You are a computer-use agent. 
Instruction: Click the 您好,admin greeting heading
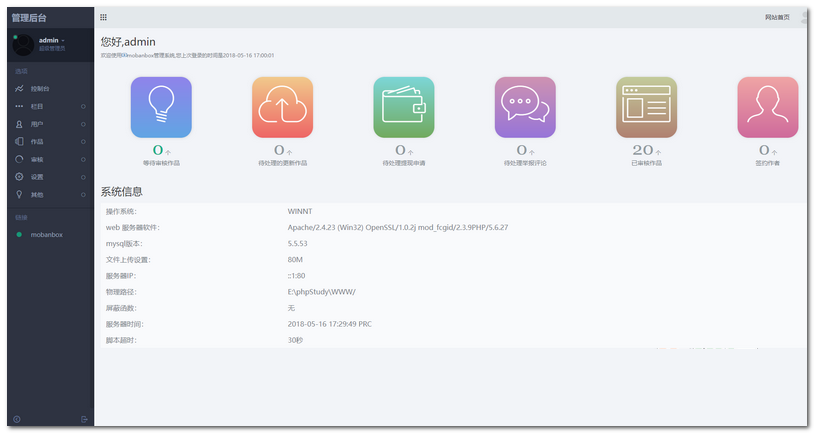[128, 42]
